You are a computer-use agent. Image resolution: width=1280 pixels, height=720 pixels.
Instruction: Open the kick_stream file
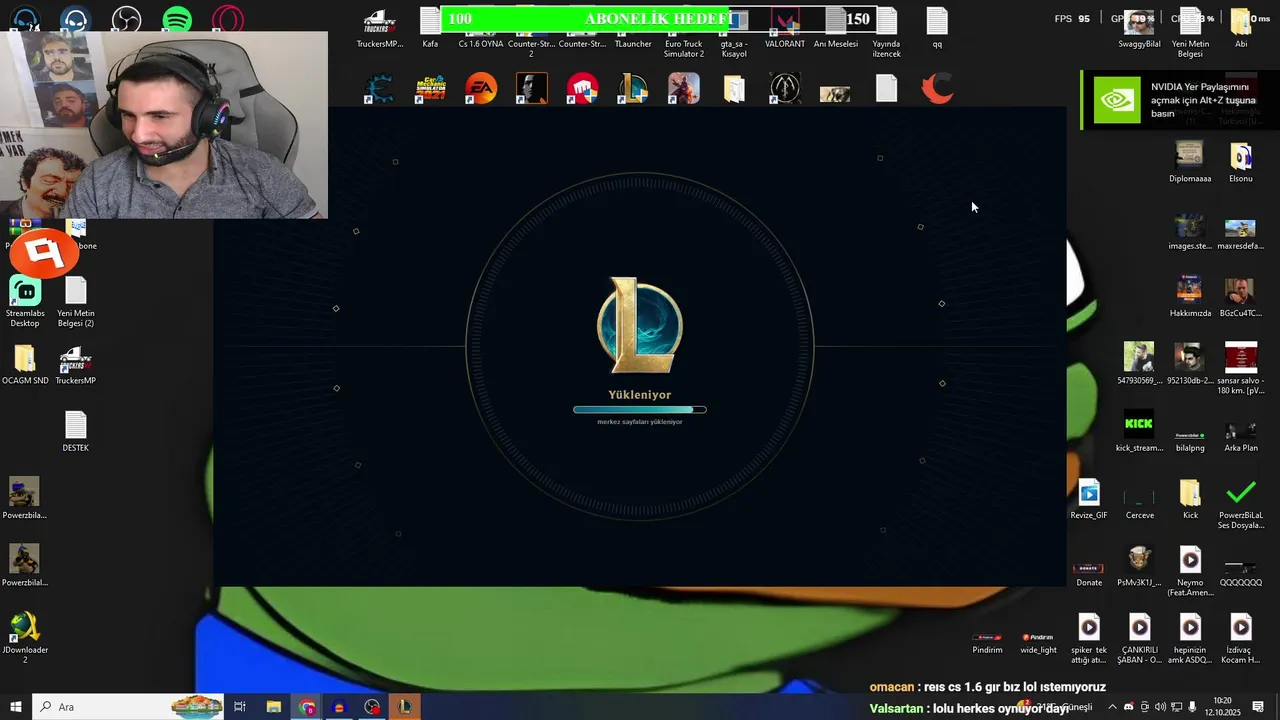pos(1139,431)
